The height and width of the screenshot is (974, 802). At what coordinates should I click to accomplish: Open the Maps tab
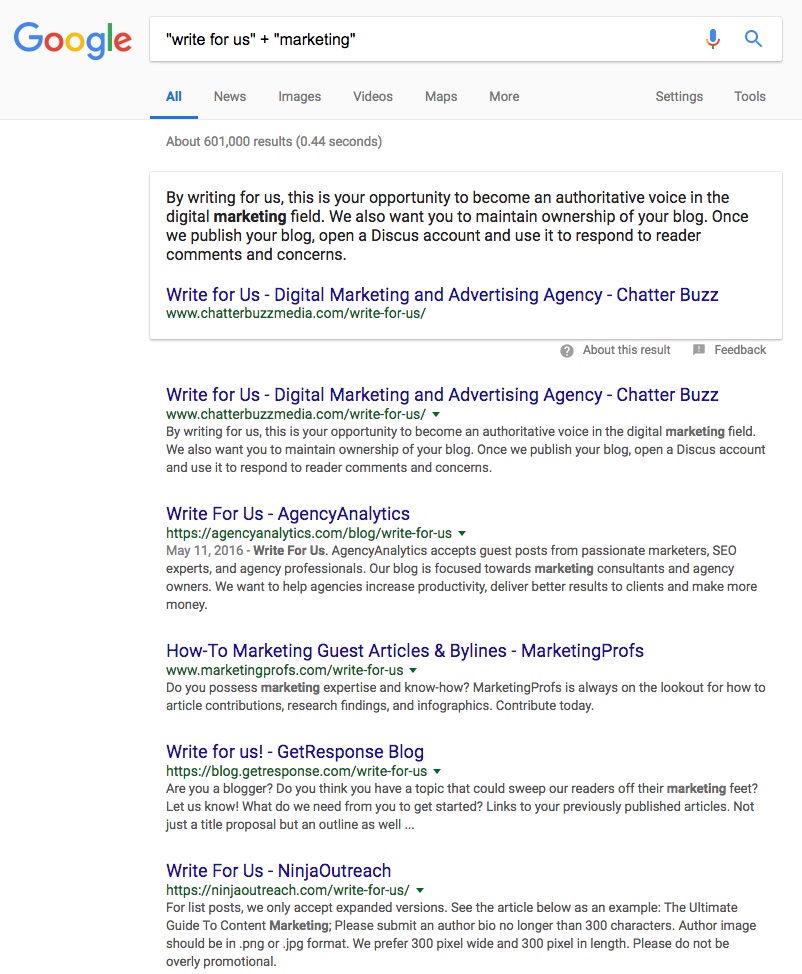point(441,96)
